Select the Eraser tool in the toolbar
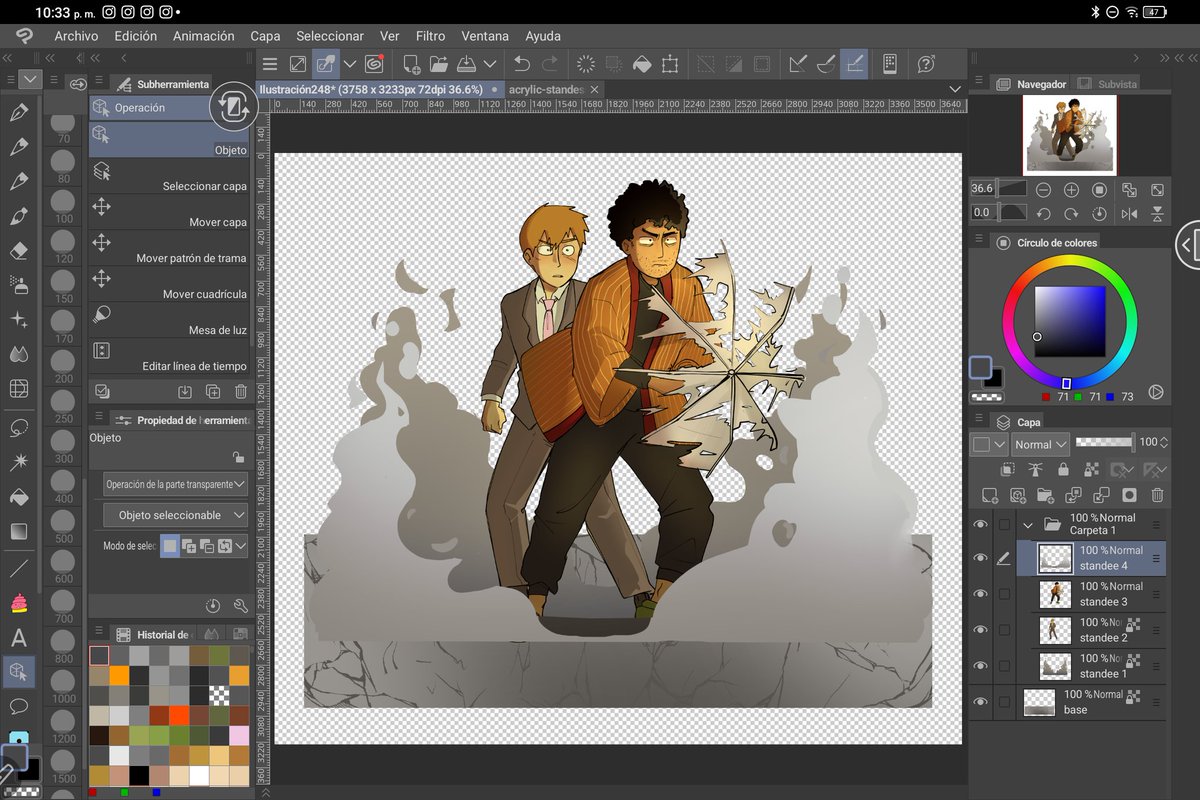1200x800 pixels. pos(19,250)
